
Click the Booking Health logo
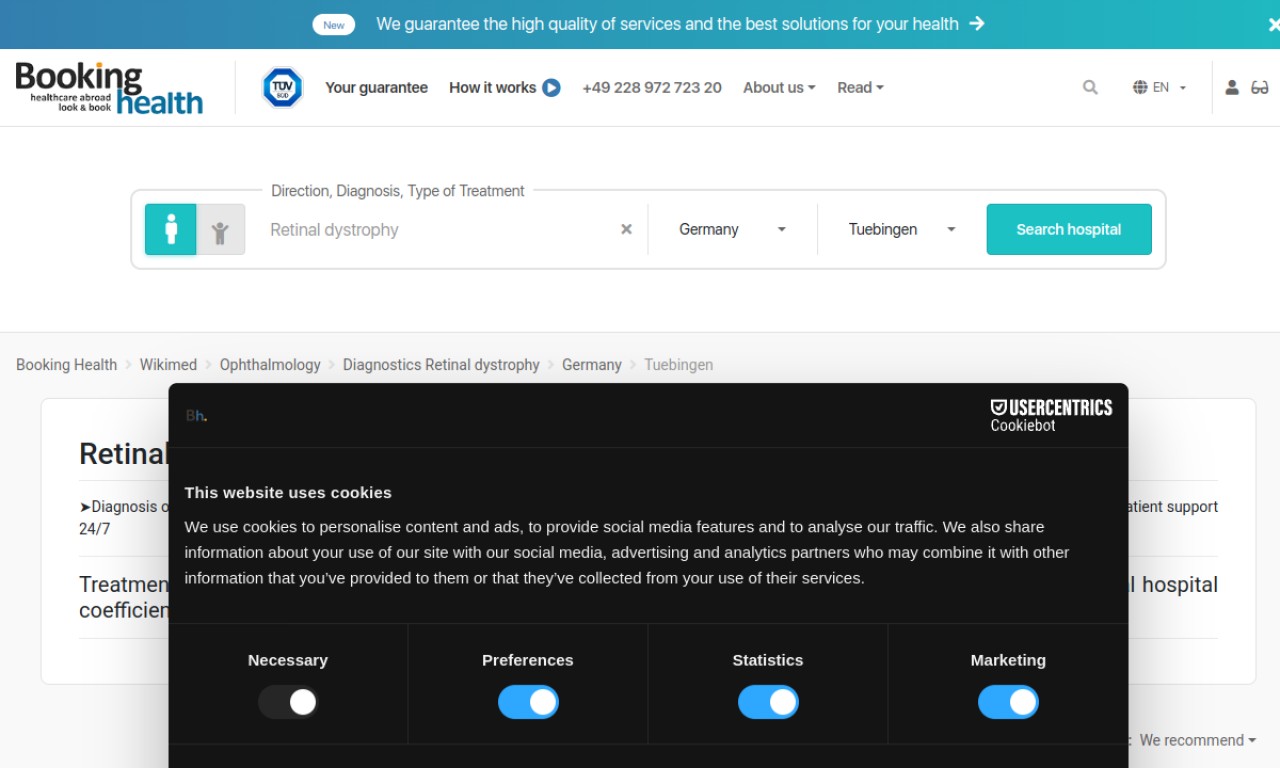pos(109,88)
